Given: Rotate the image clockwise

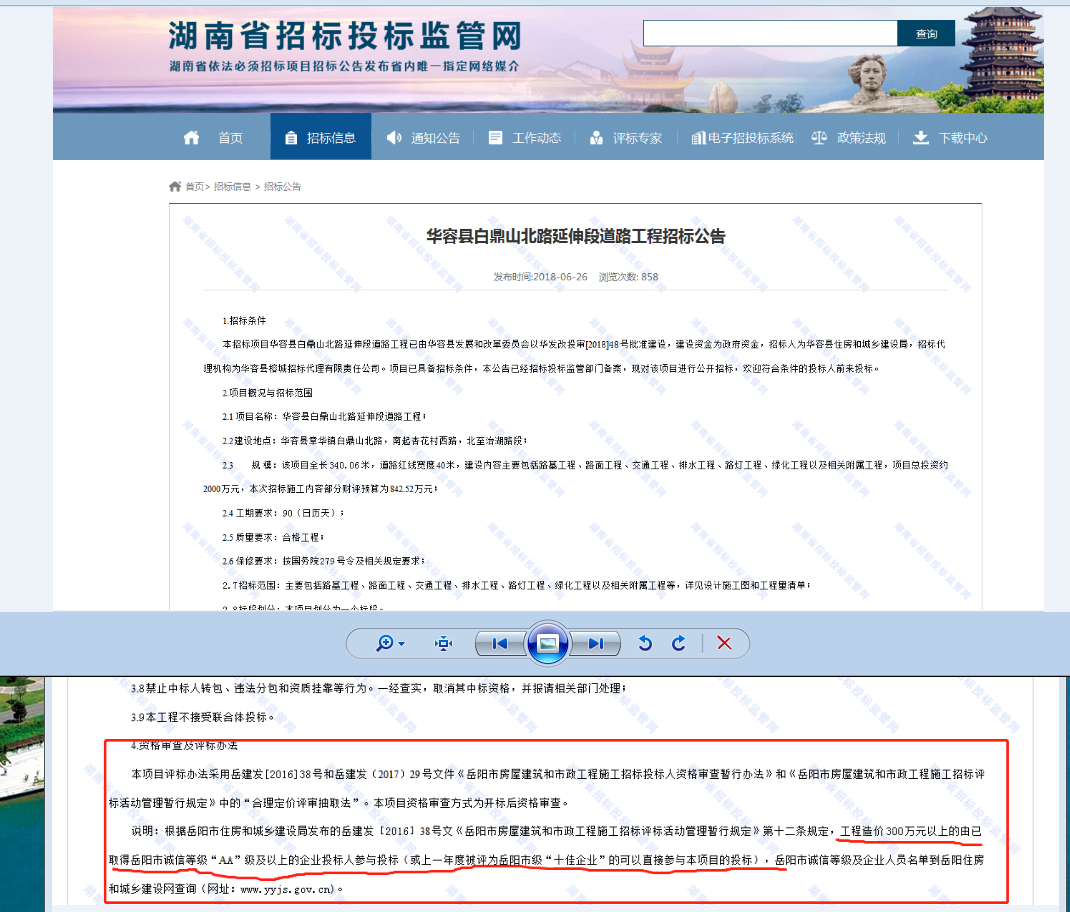Looking at the screenshot, I should click(x=678, y=643).
